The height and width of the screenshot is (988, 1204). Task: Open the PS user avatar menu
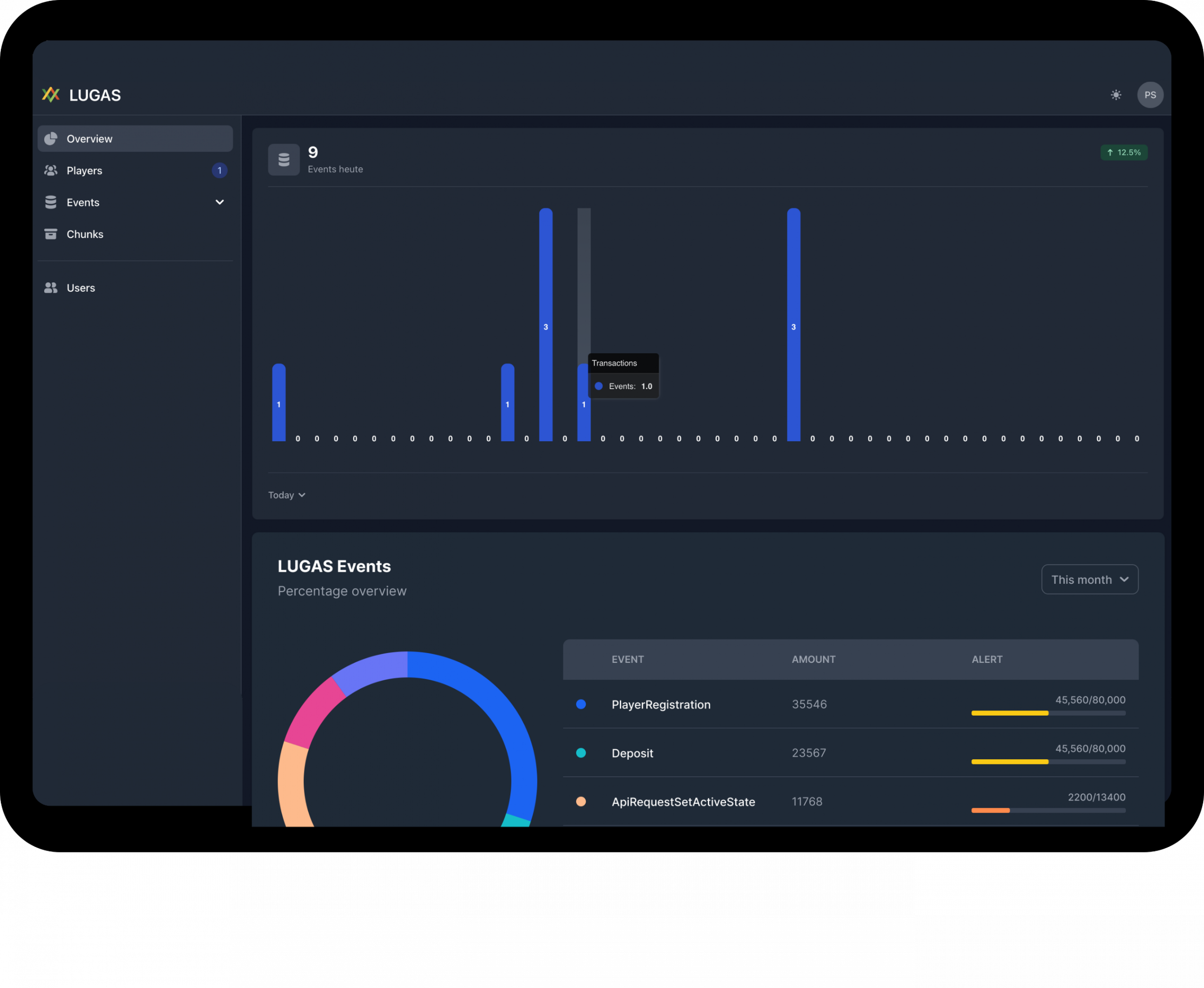[1150, 95]
